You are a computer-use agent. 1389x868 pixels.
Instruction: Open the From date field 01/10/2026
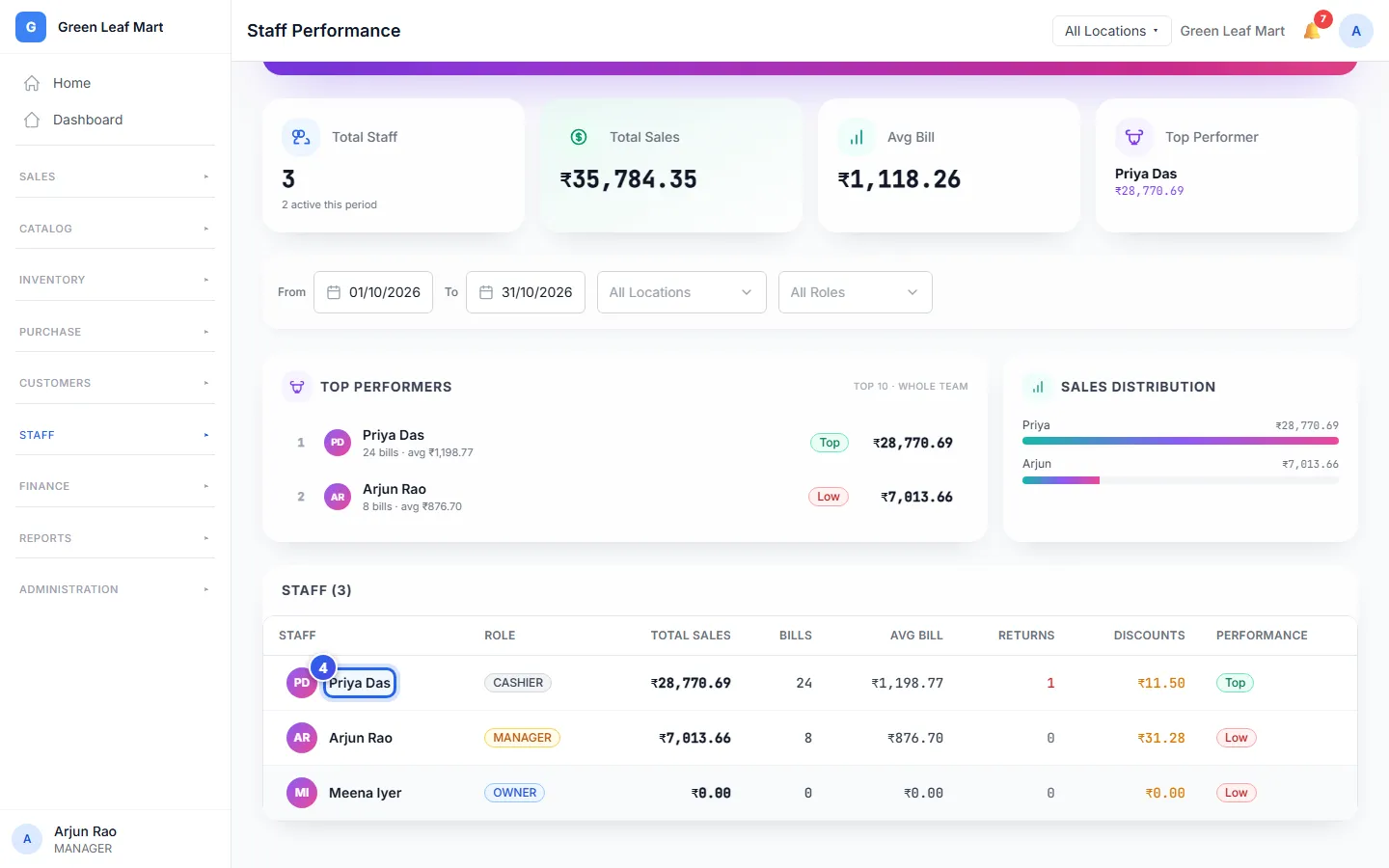coord(373,292)
